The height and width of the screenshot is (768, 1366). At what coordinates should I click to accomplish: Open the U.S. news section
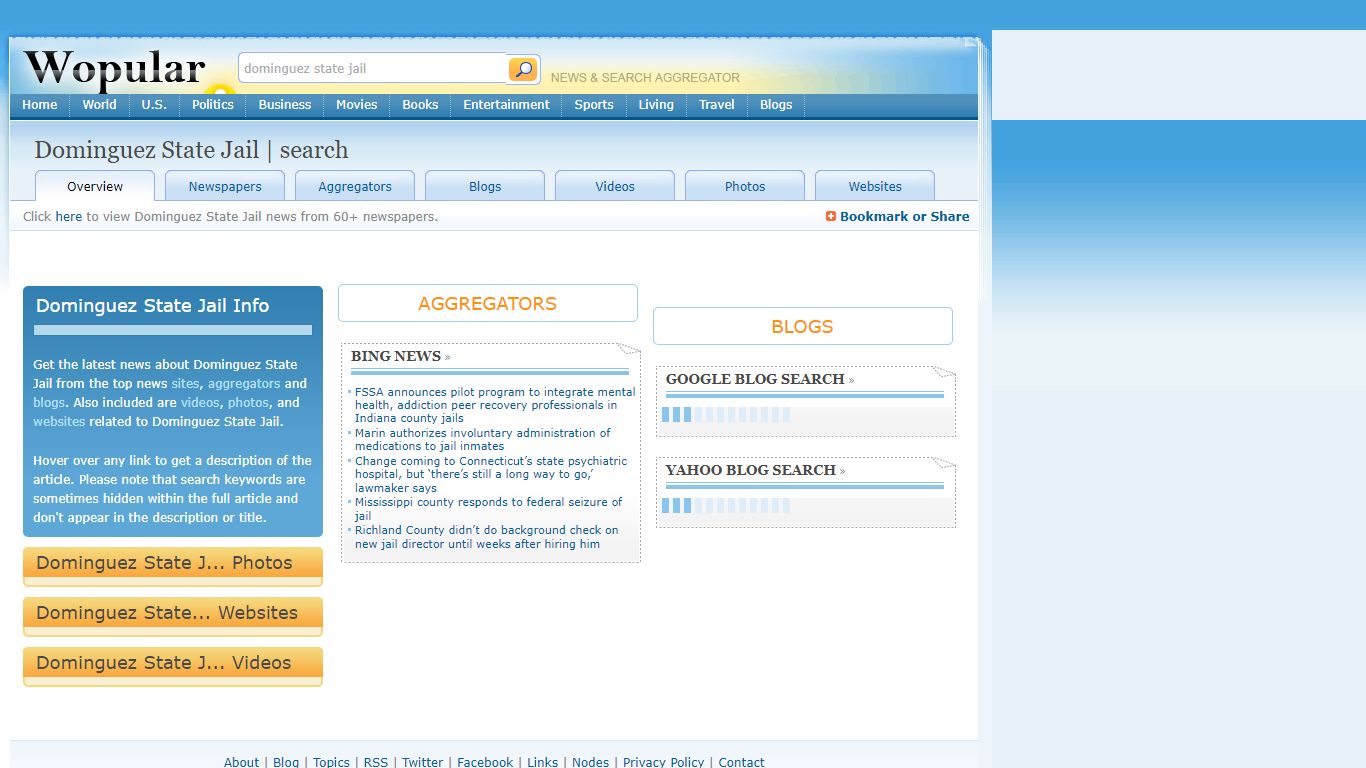154,105
